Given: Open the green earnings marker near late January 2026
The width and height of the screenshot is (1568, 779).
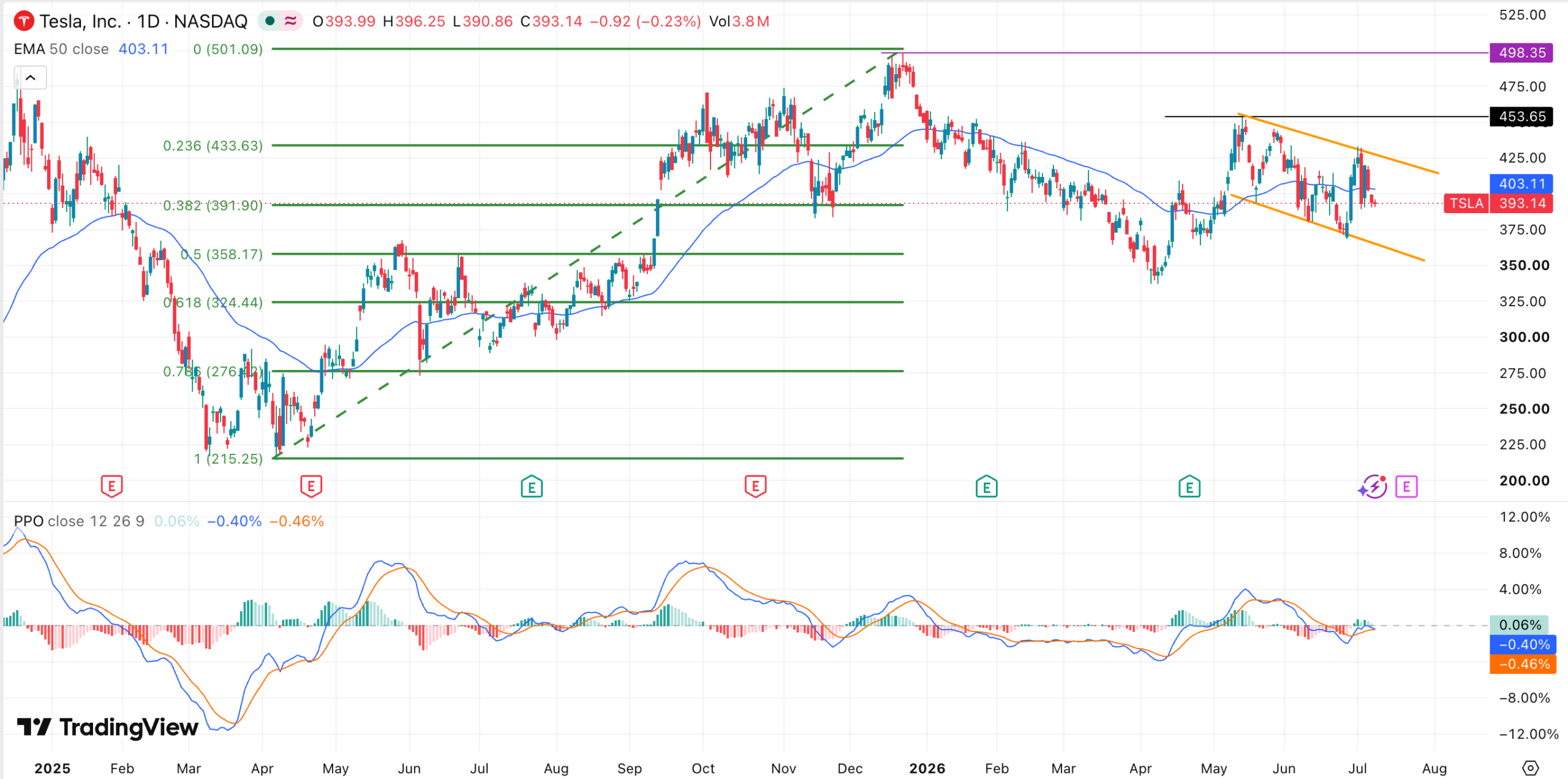Looking at the screenshot, I should point(986,487).
